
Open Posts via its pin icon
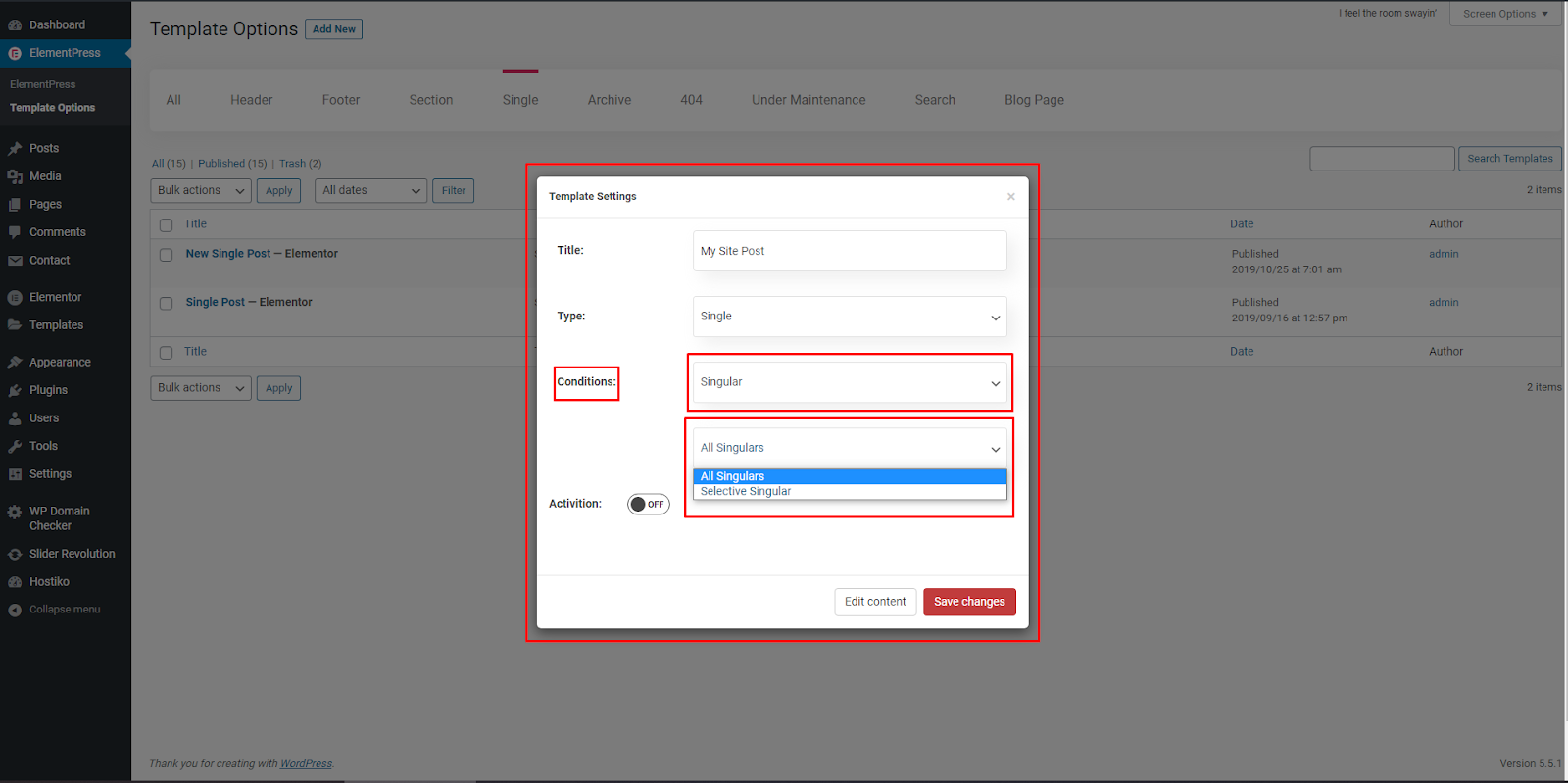pyautogui.click(x=15, y=148)
